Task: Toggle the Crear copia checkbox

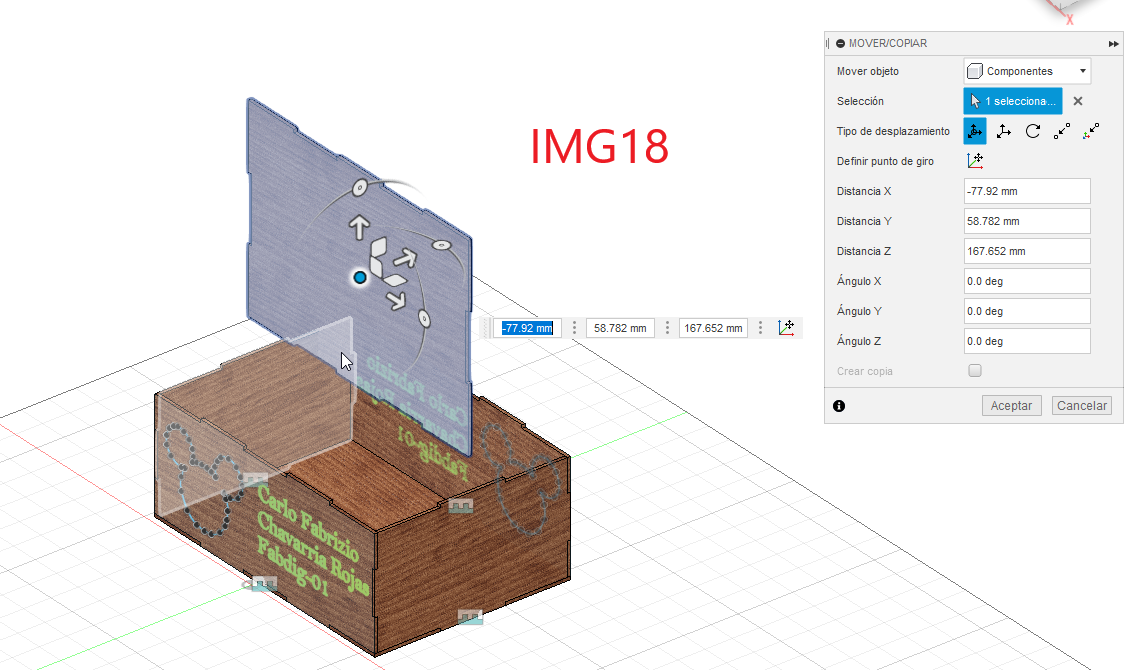Action: click(975, 371)
